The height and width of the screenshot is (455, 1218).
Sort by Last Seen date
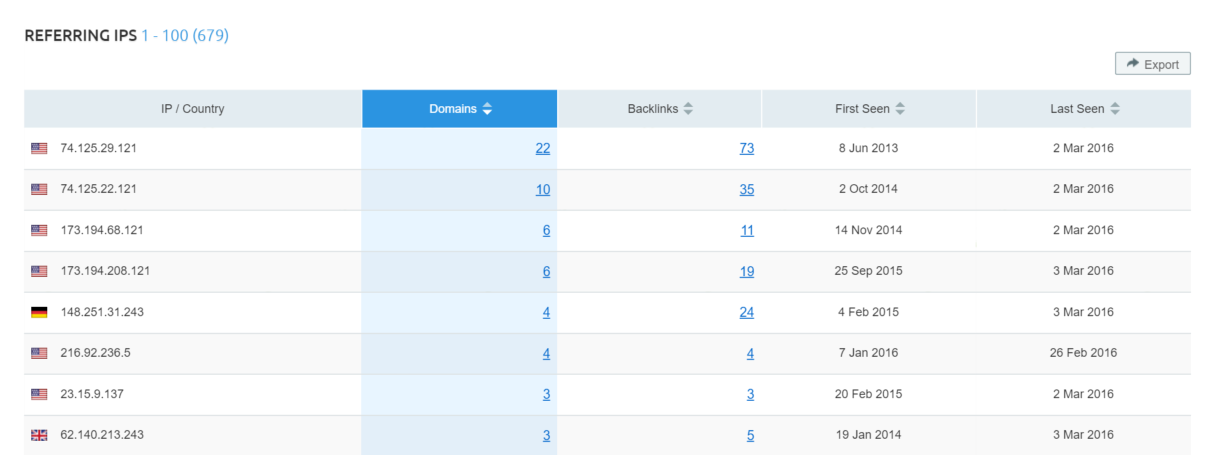click(x=1084, y=109)
